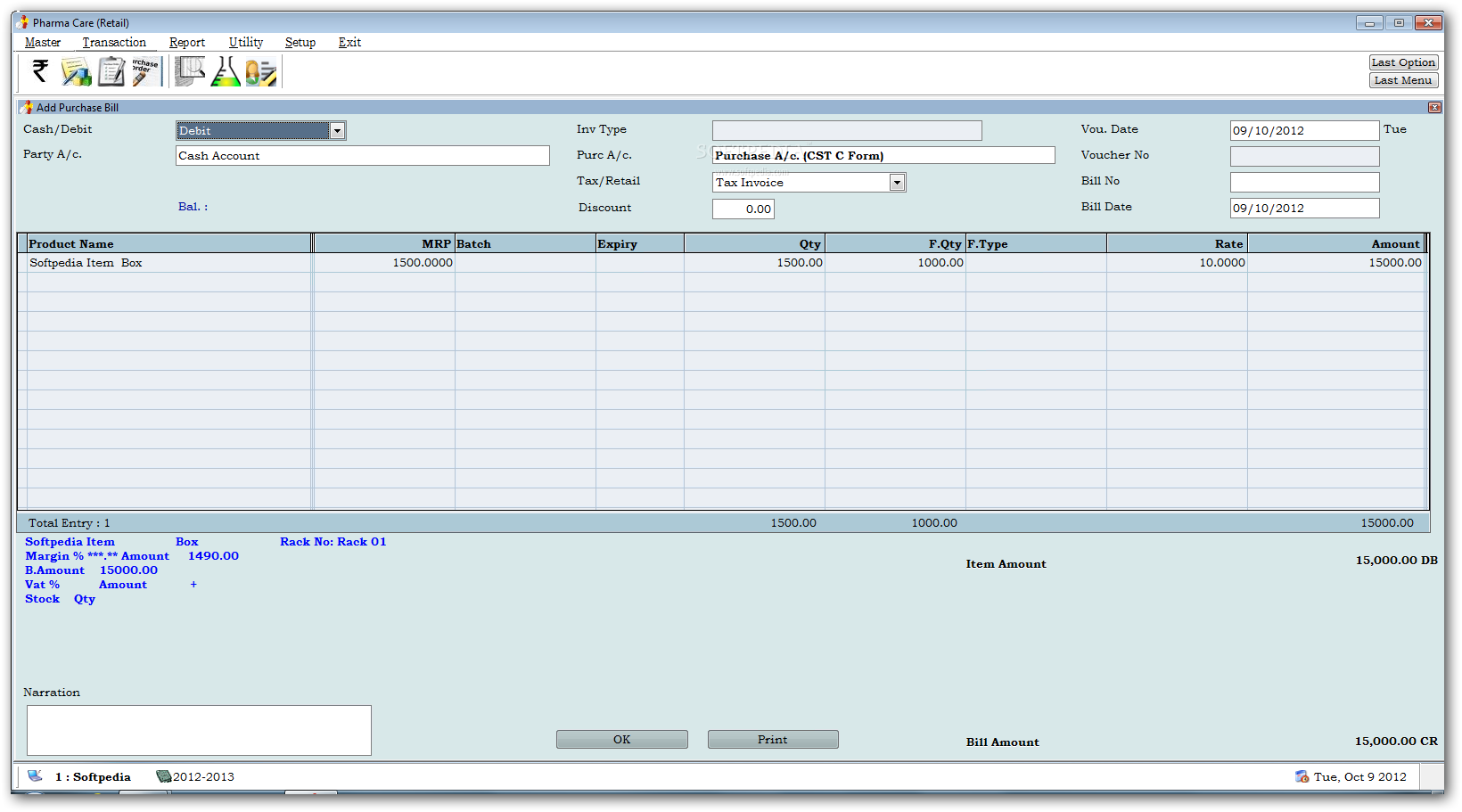
Task: Minimize the Pharma Care window
Action: [x=1369, y=22]
